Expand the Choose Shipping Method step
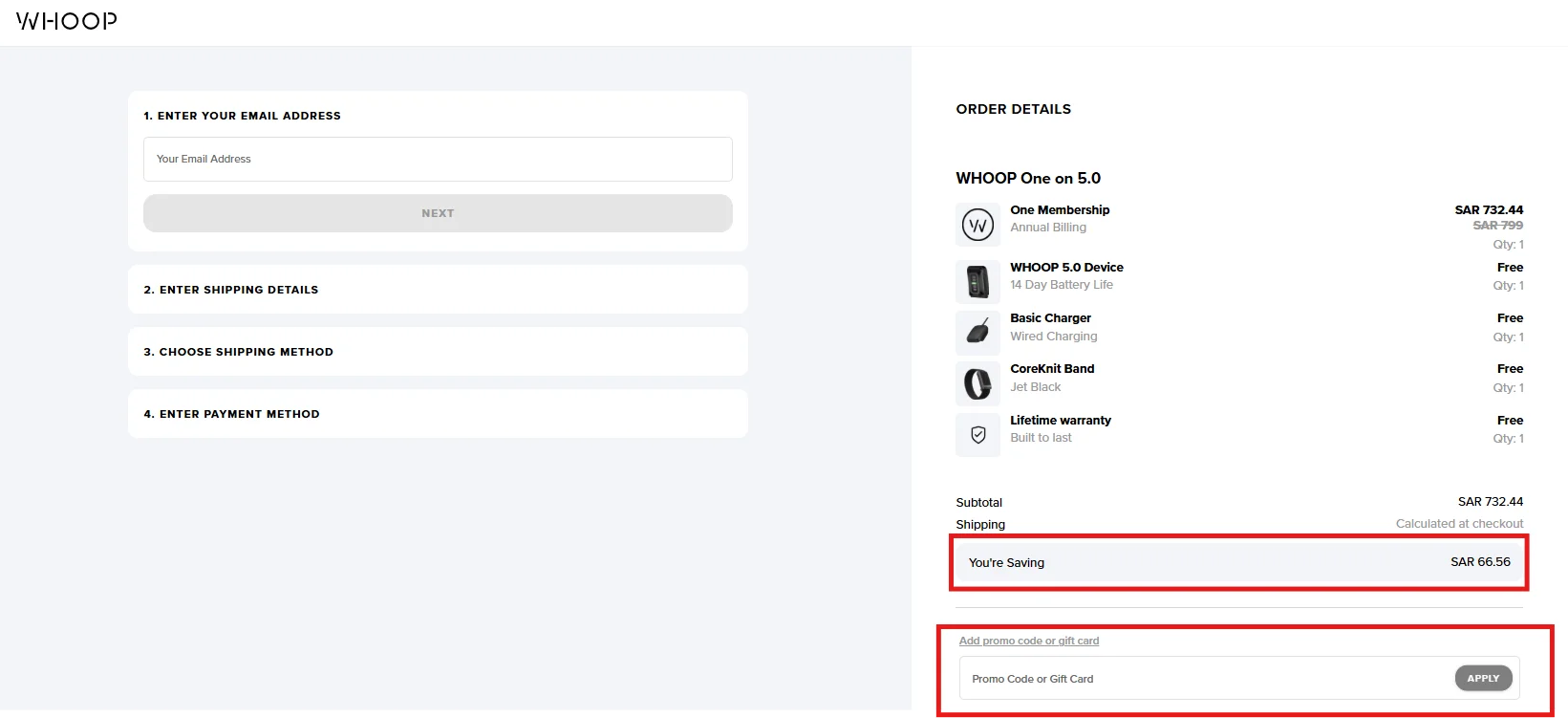The image size is (1568, 718). pos(438,352)
